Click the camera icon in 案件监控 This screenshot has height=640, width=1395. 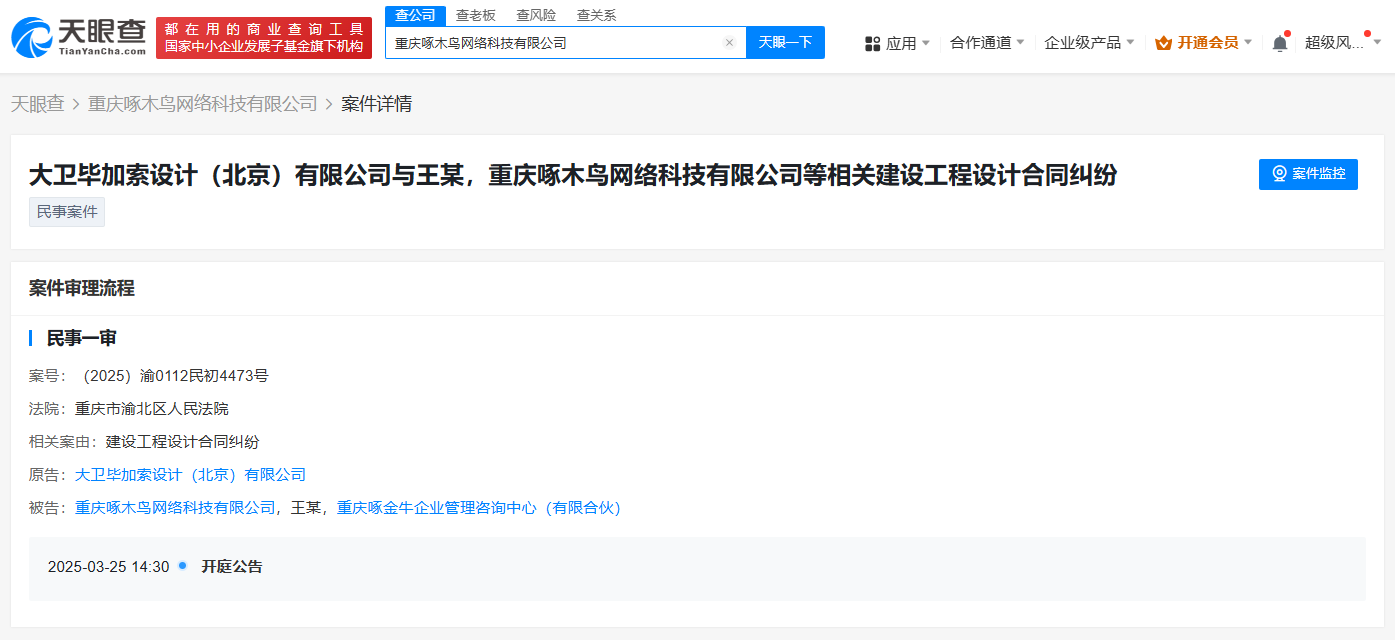[x=1279, y=174]
